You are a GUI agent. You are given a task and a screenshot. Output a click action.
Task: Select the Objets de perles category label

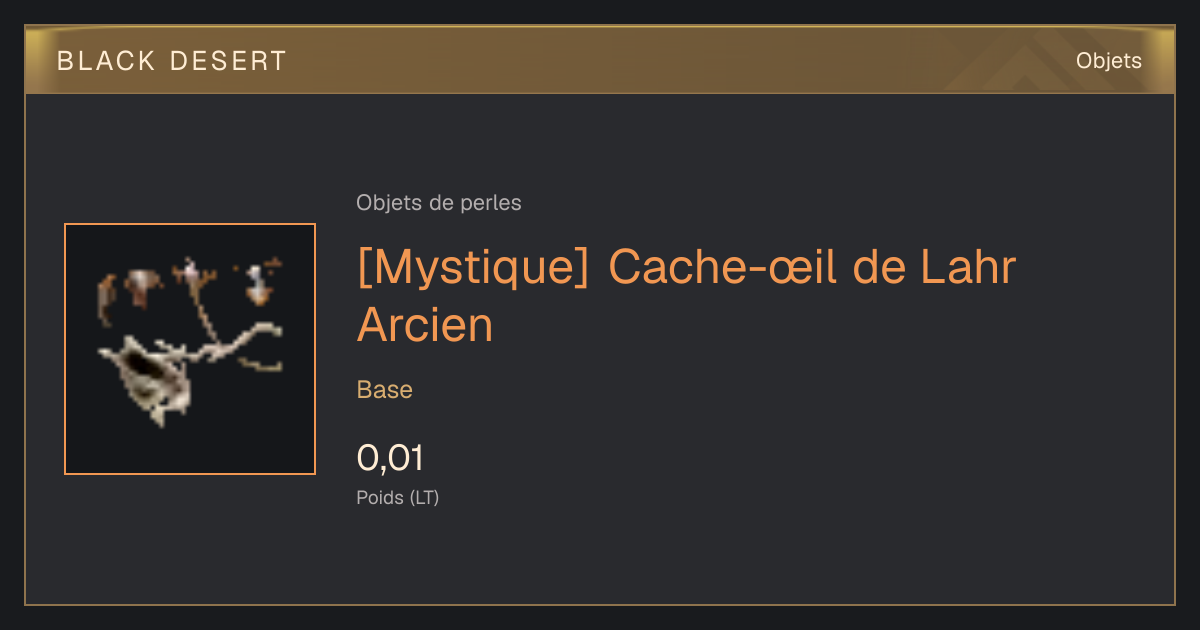[x=438, y=203]
